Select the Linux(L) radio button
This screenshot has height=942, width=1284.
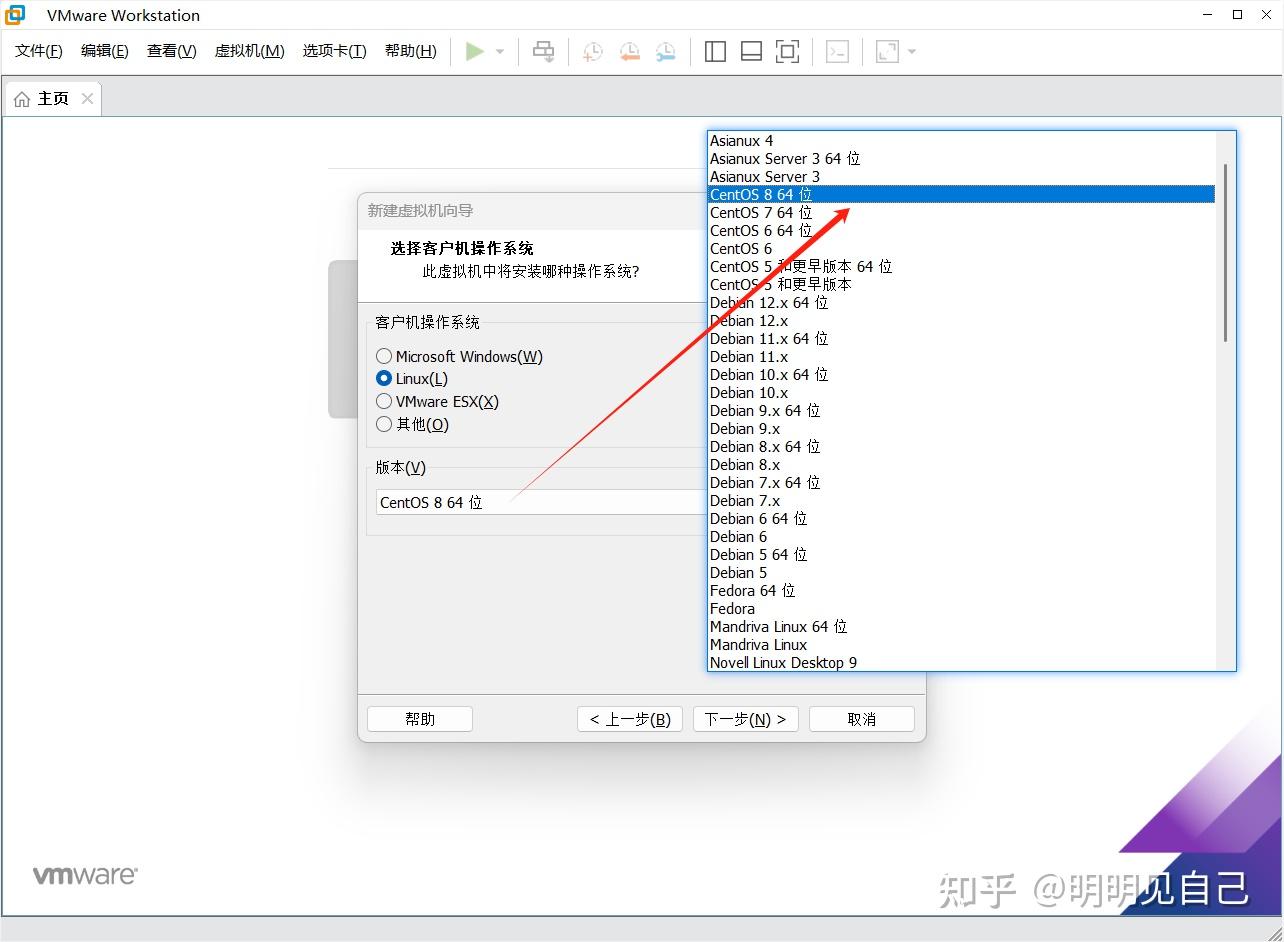pos(384,379)
